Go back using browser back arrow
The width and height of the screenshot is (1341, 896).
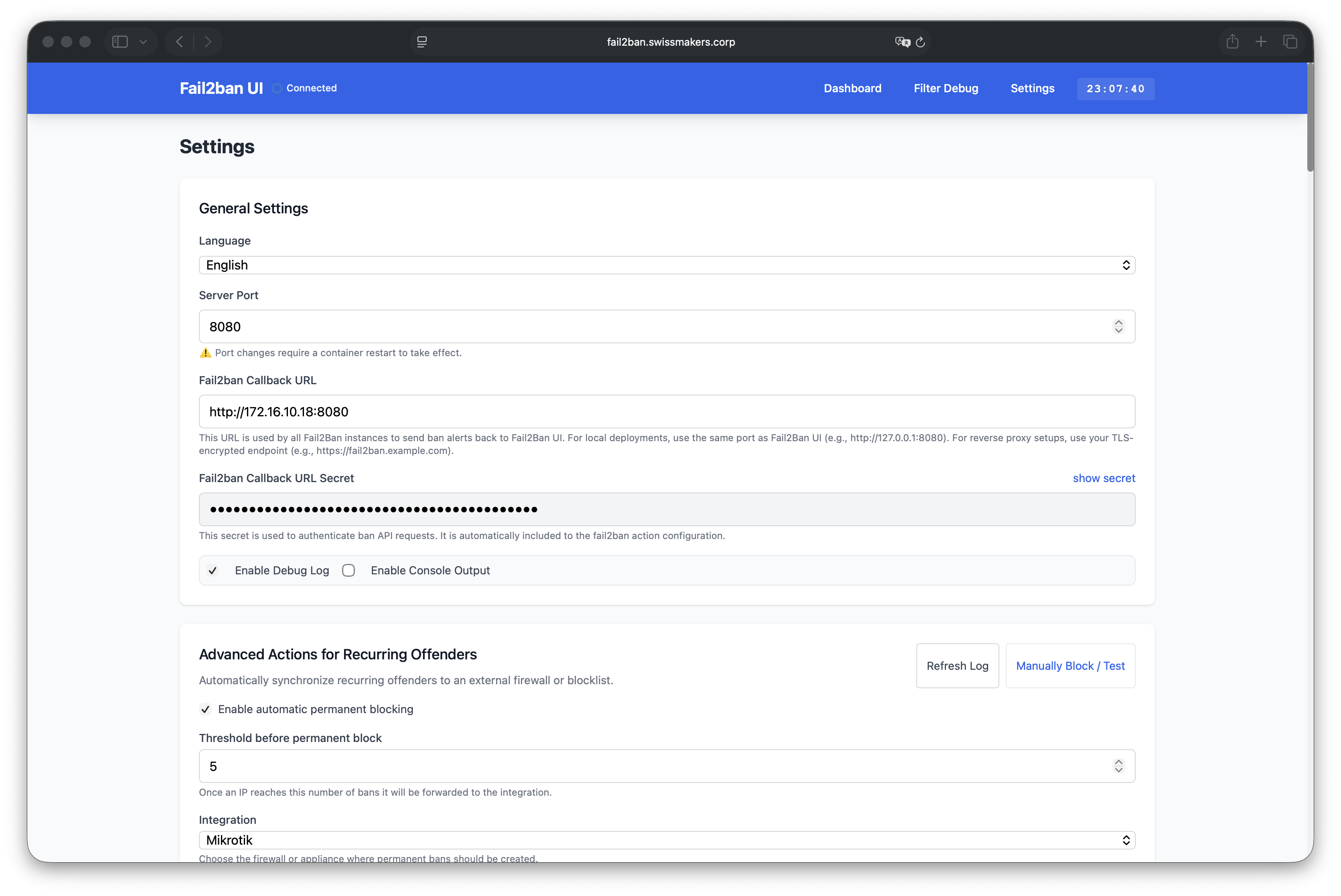pos(180,42)
